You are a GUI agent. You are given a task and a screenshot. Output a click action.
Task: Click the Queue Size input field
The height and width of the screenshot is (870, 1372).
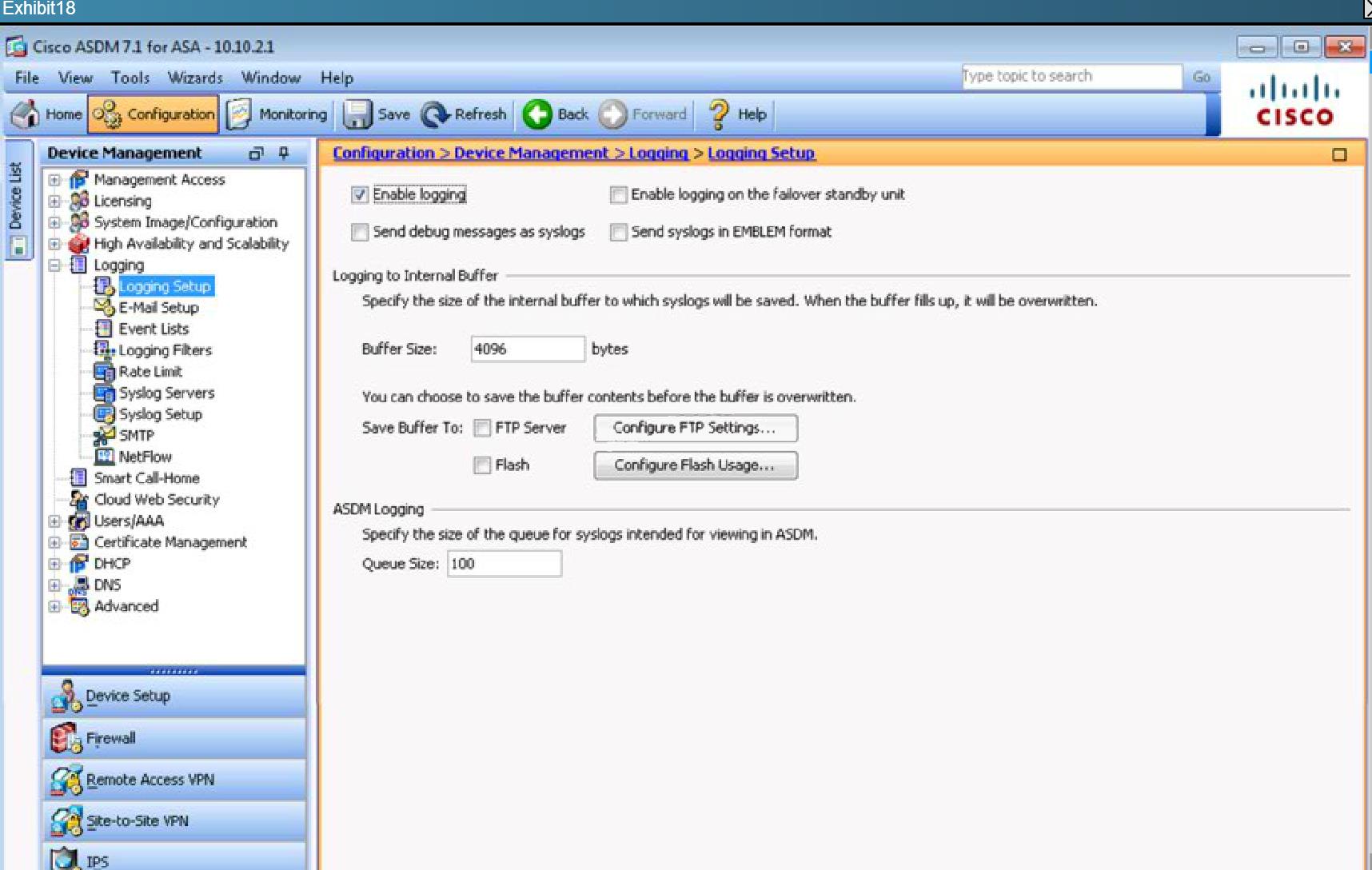[505, 564]
